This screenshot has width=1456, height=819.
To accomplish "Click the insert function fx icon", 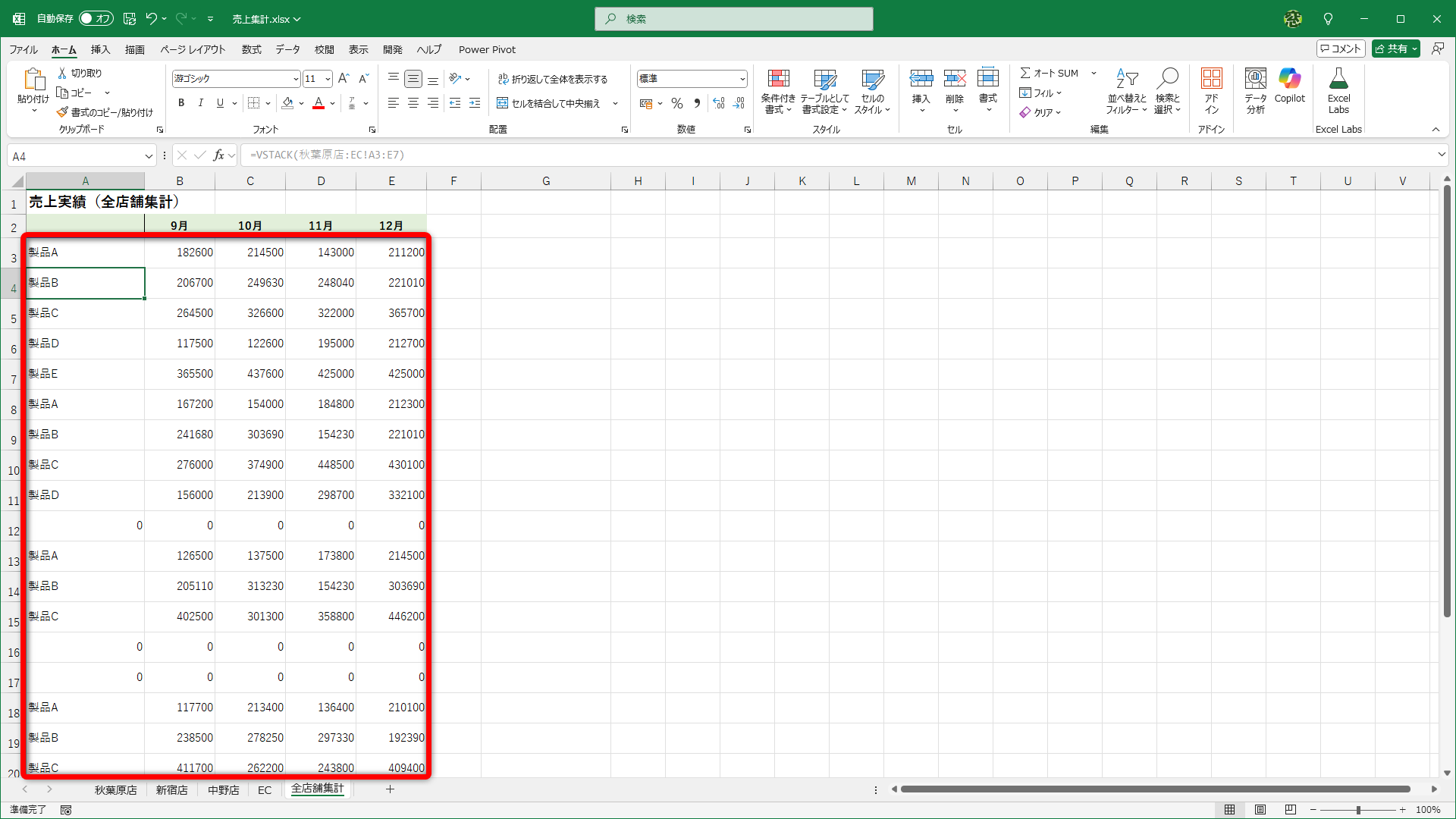I will tap(218, 155).
